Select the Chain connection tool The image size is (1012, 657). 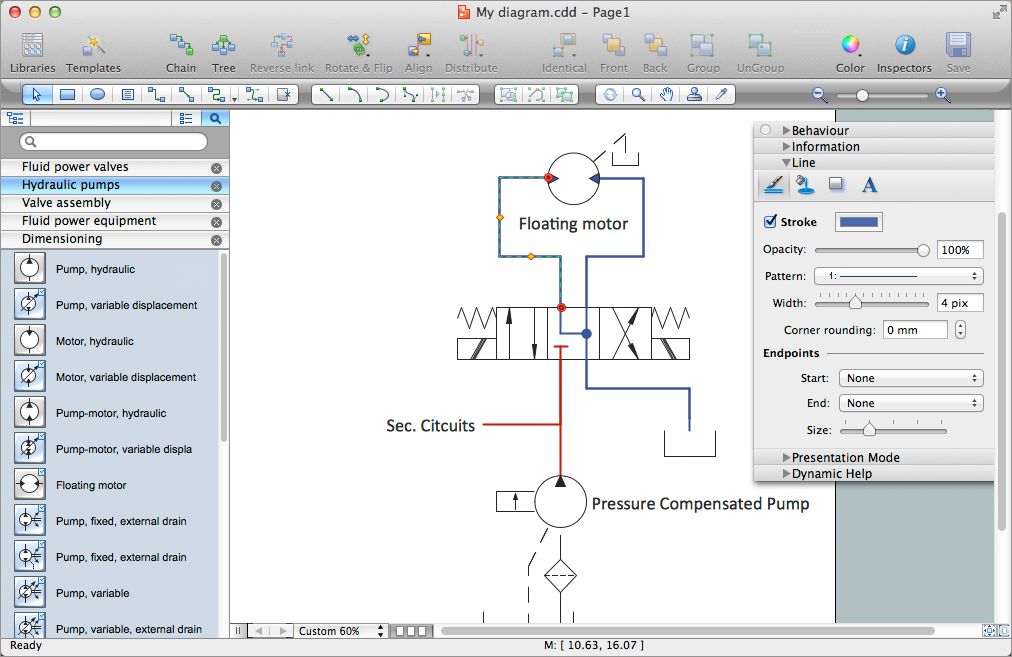coord(181,52)
